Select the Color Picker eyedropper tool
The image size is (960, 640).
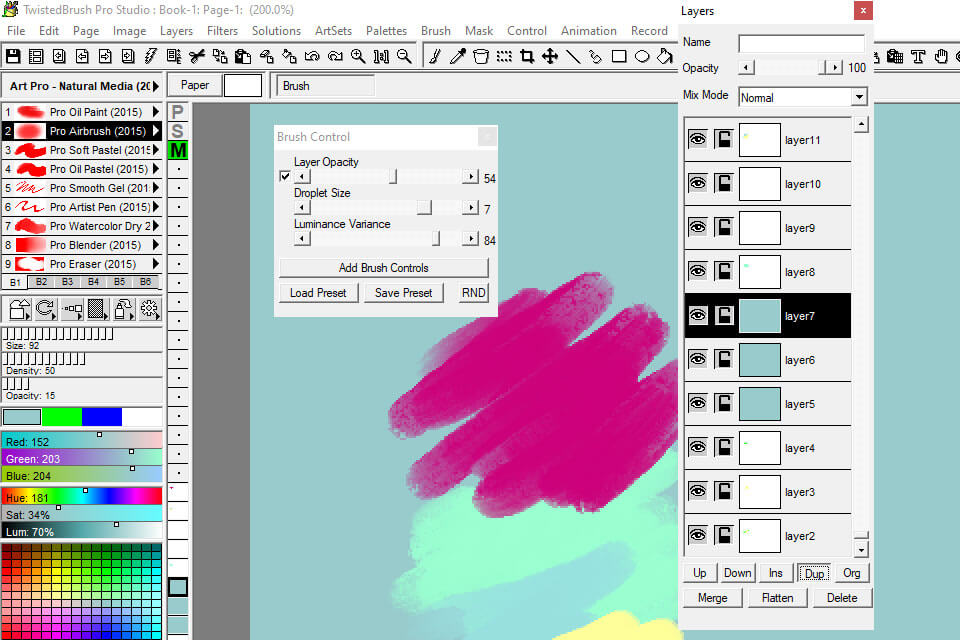458,56
